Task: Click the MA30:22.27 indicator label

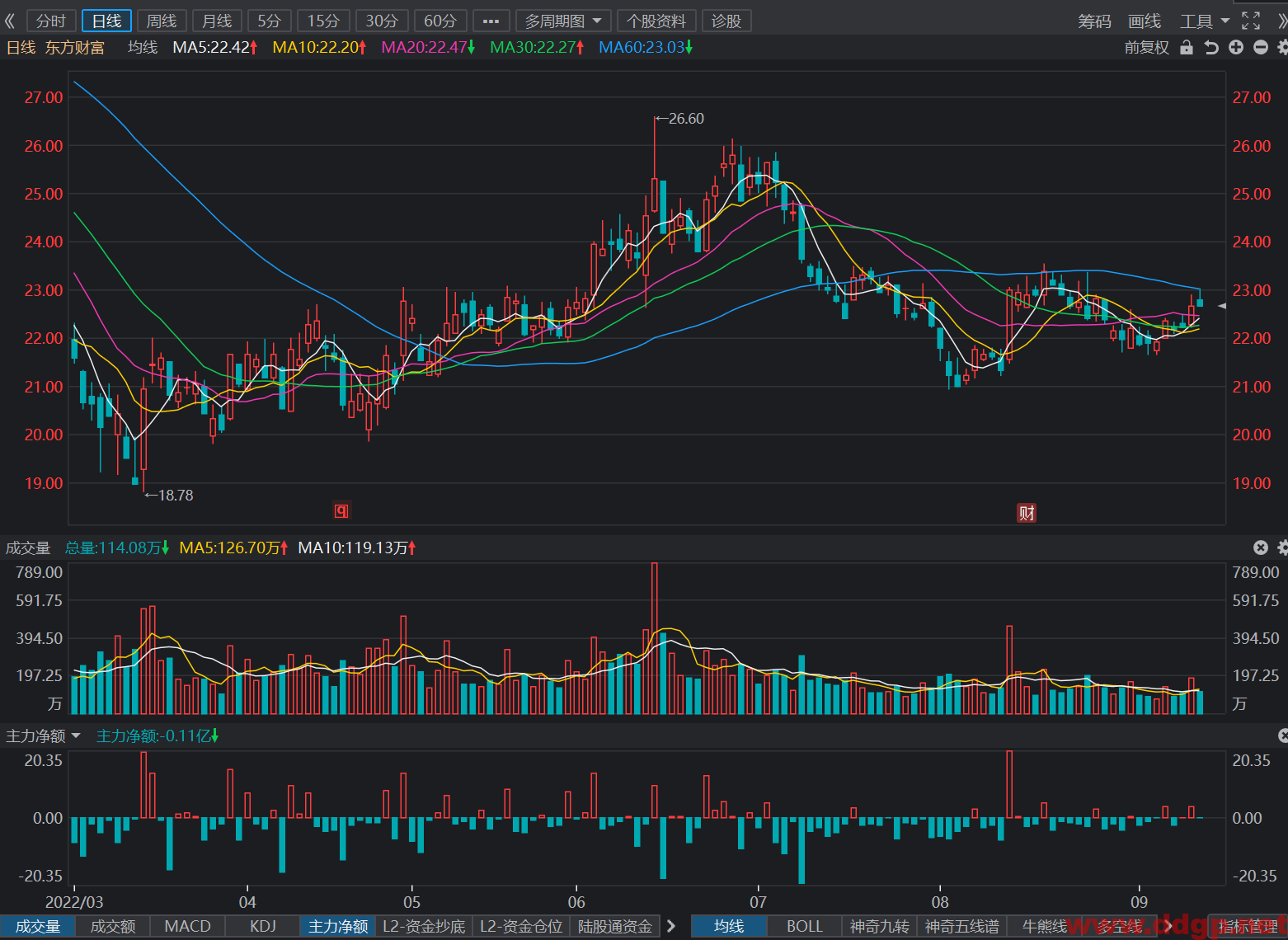Action: pyautogui.click(x=538, y=48)
